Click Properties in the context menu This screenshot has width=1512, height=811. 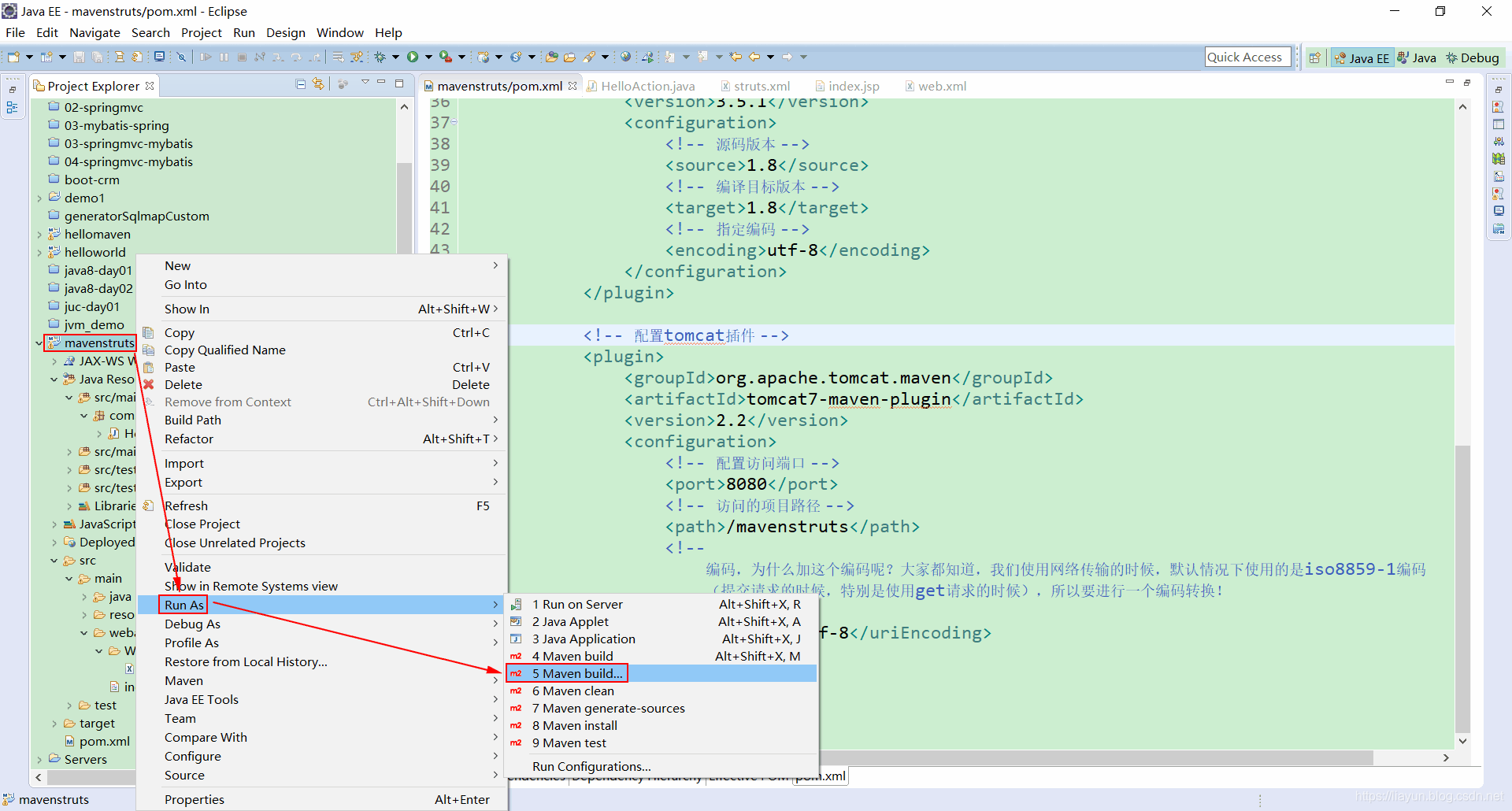[x=322, y=799]
